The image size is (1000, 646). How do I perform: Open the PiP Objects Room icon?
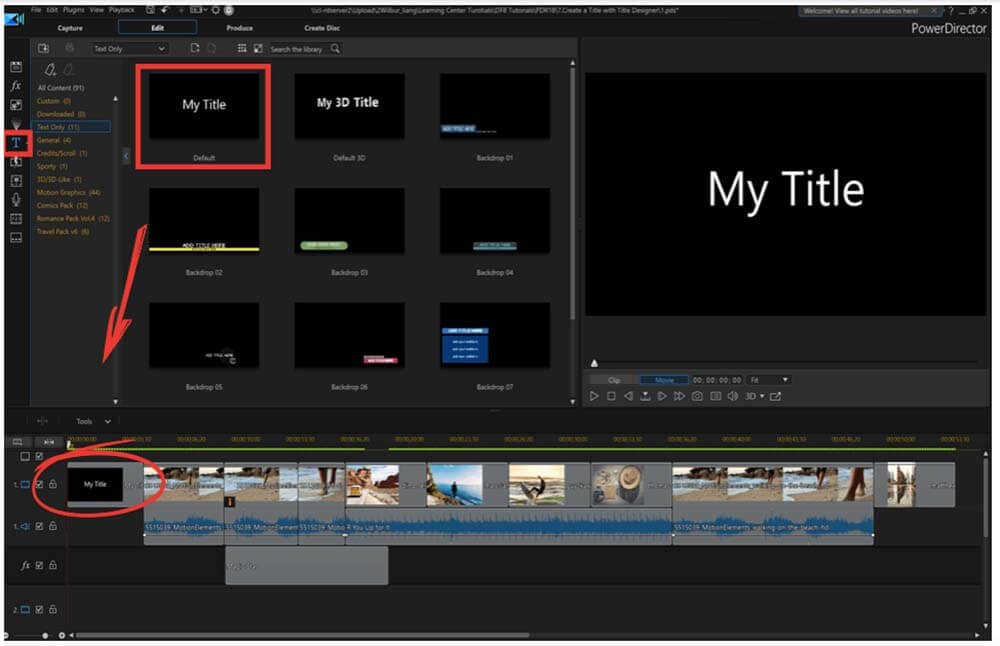(x=17, y=105)
